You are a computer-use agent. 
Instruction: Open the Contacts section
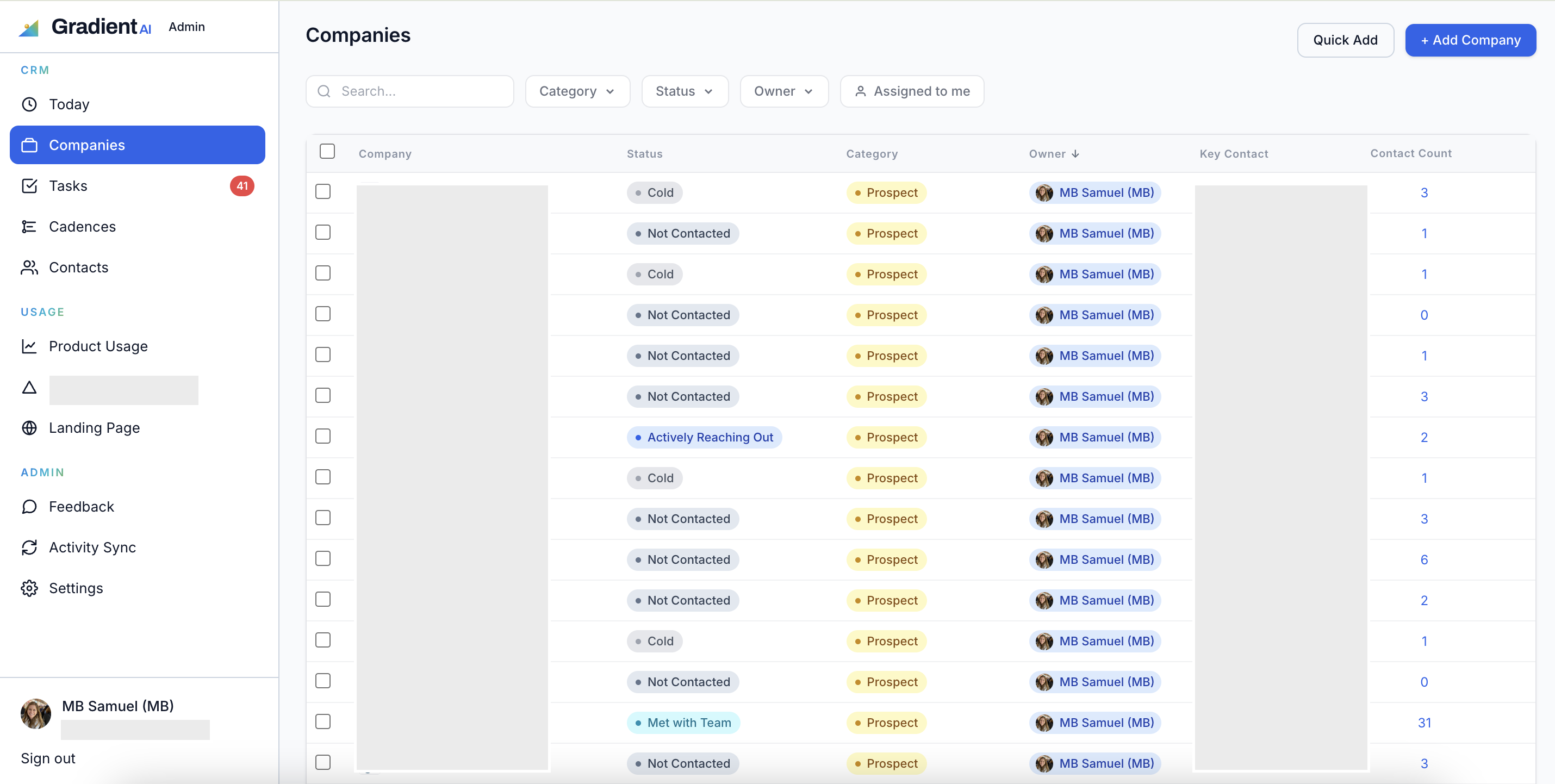(x=137, y=267)
